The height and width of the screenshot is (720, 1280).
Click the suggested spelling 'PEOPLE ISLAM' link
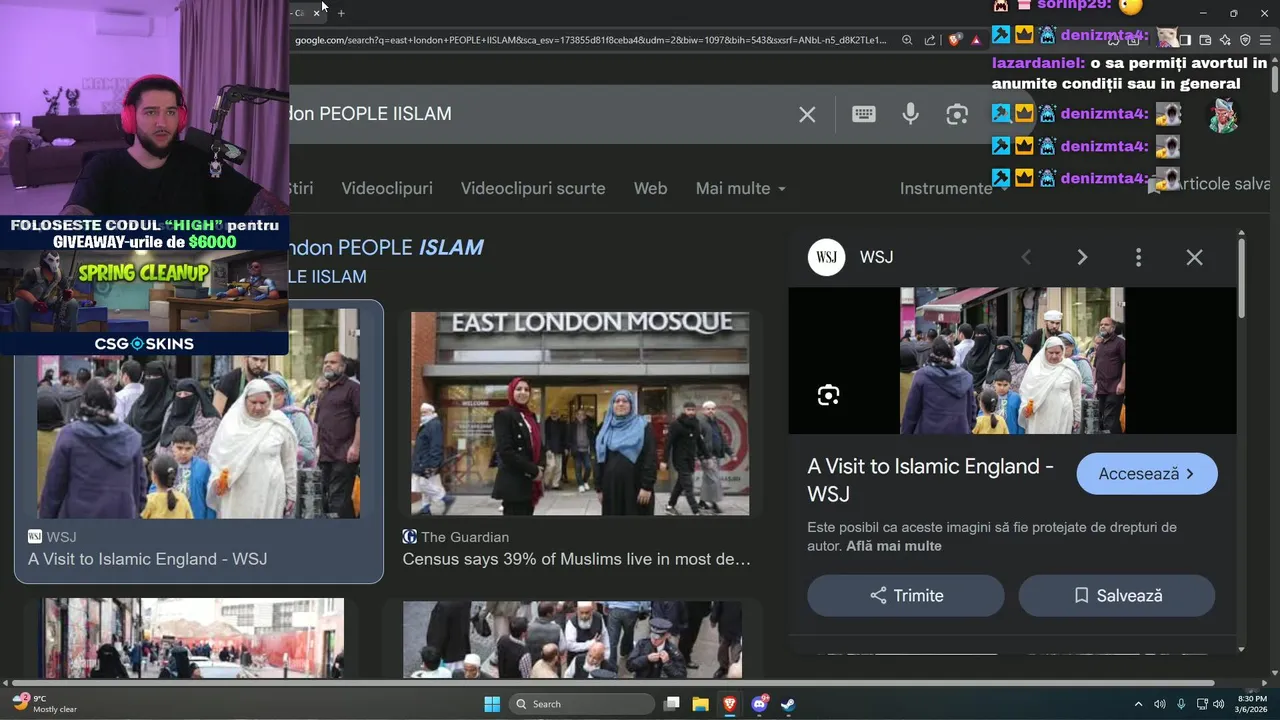click(385, 247)
